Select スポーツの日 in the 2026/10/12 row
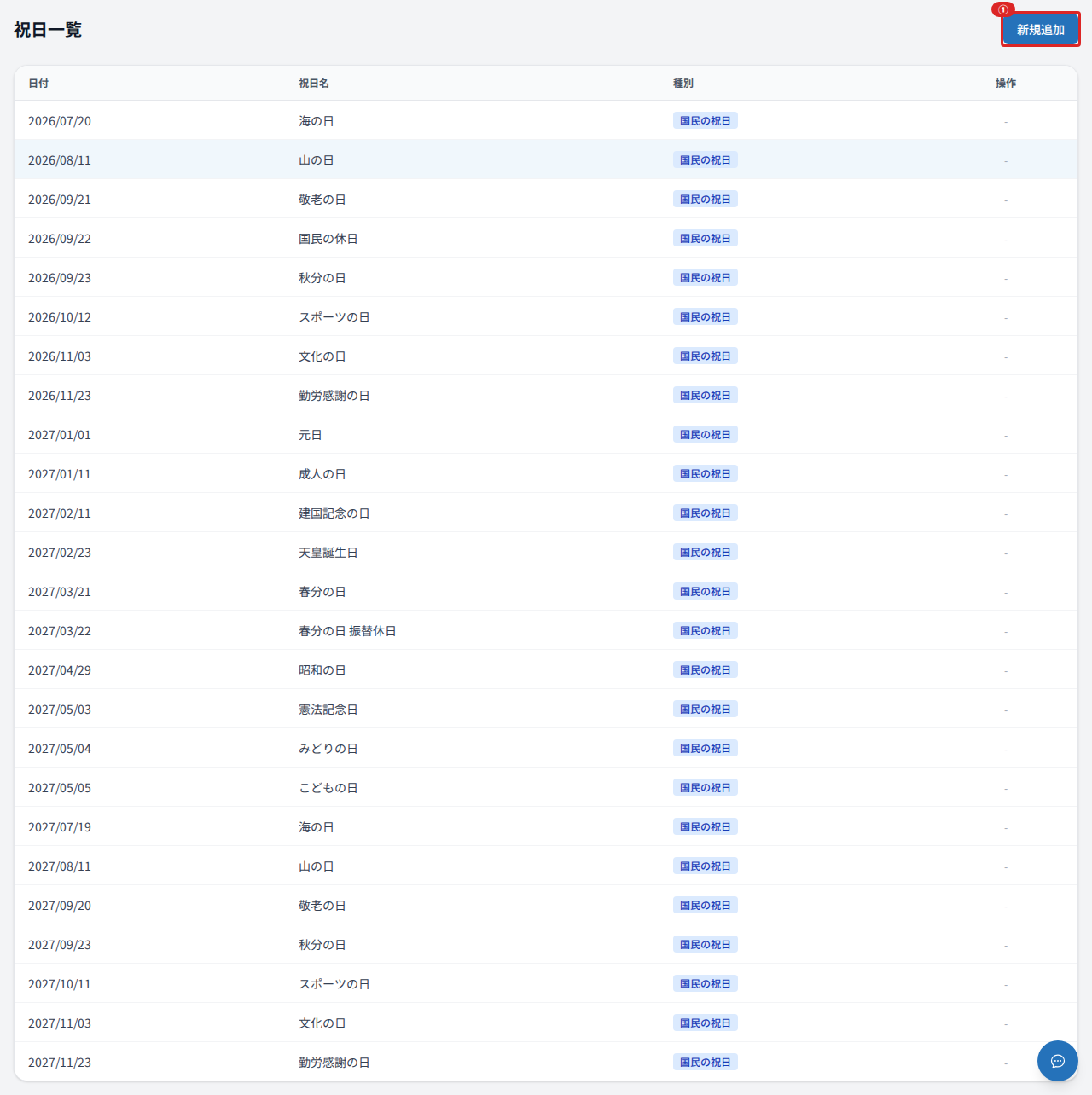The width and height of the screenshot is (1092, 1095). pyautogui.click(x=334, y=317)
